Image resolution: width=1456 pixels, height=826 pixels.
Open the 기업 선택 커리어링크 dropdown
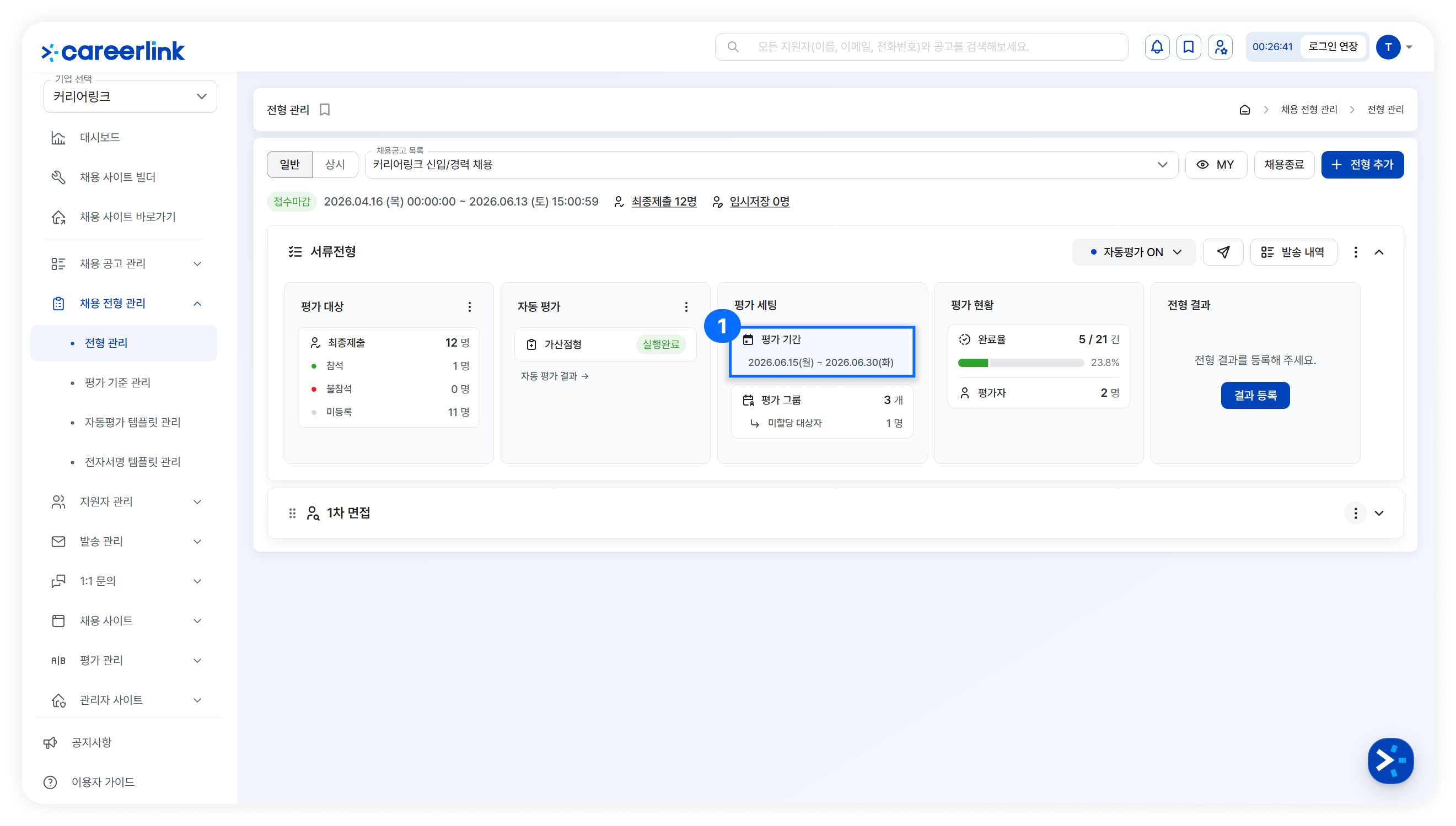pos(130,96)
